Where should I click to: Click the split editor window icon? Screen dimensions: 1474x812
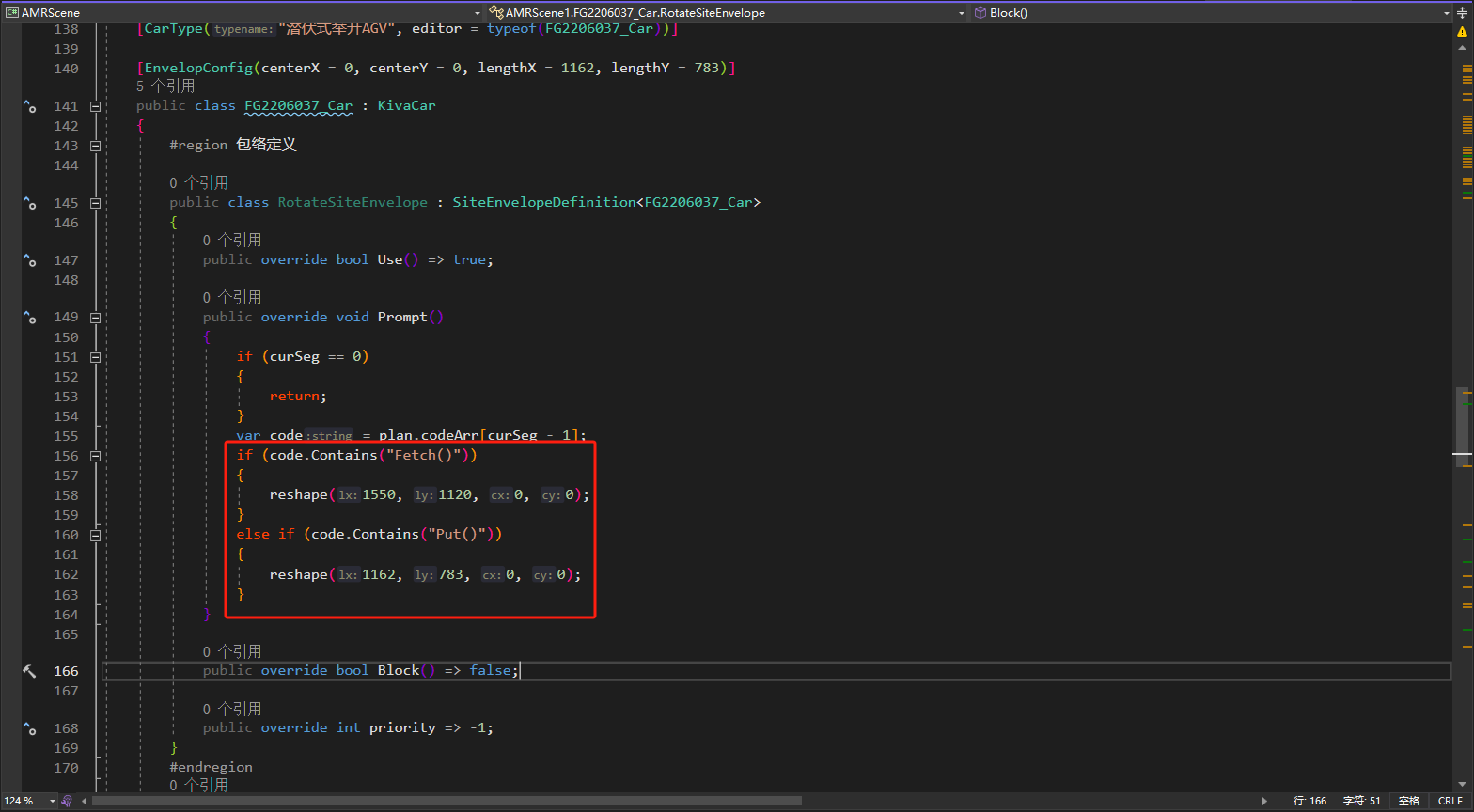pyautogui.click(x=1462, y=13)
